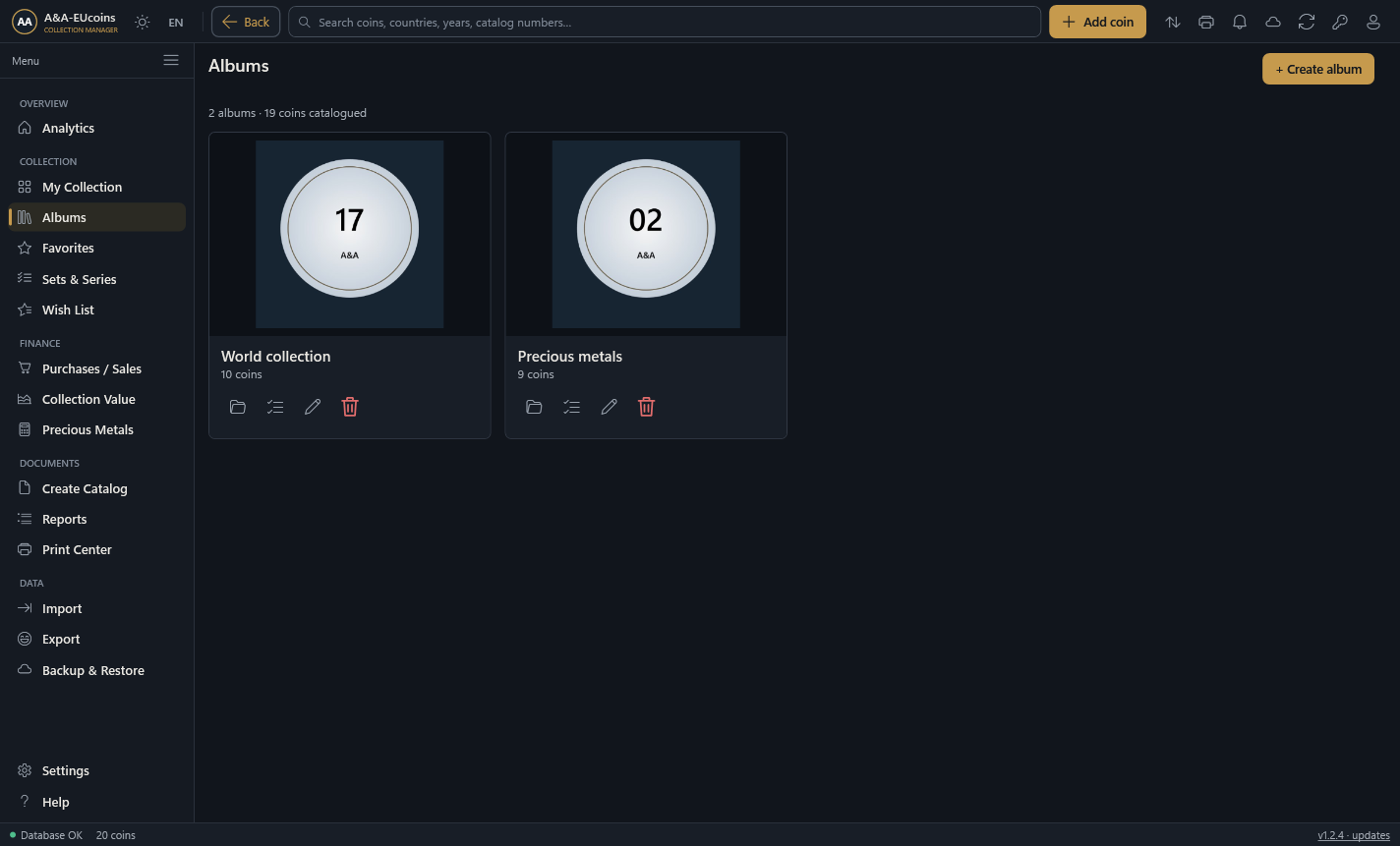The image size is (1400, 846).
Task: Go to Import
Action: click(96, 608)
